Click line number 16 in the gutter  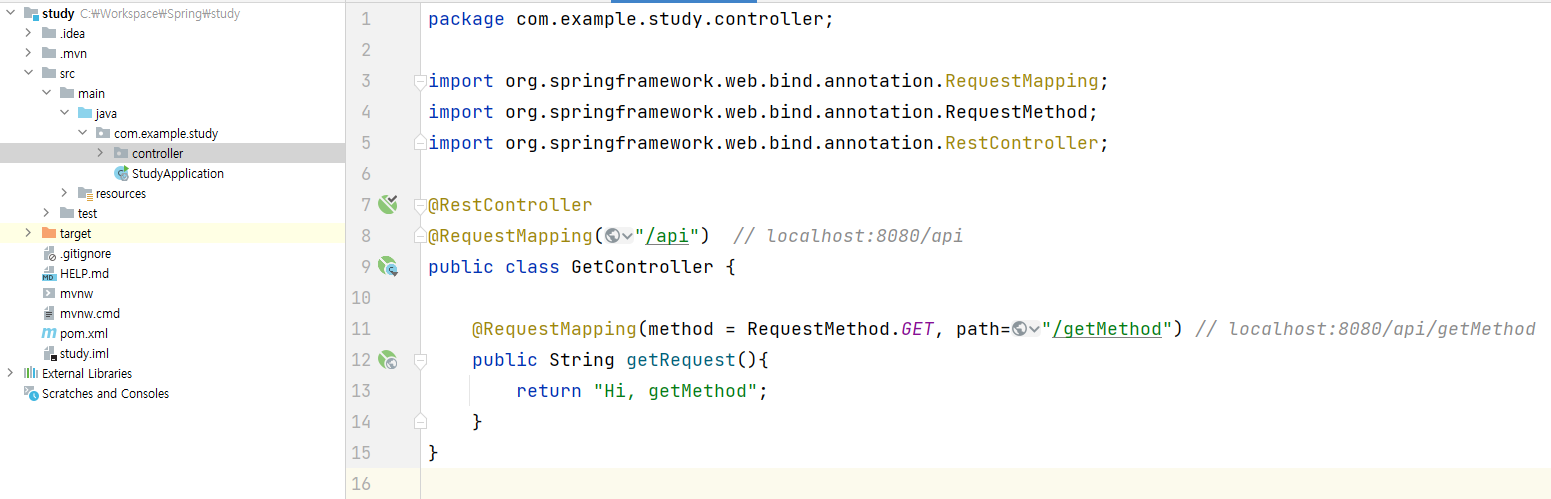pyautogui.click(x=360, y=484)
